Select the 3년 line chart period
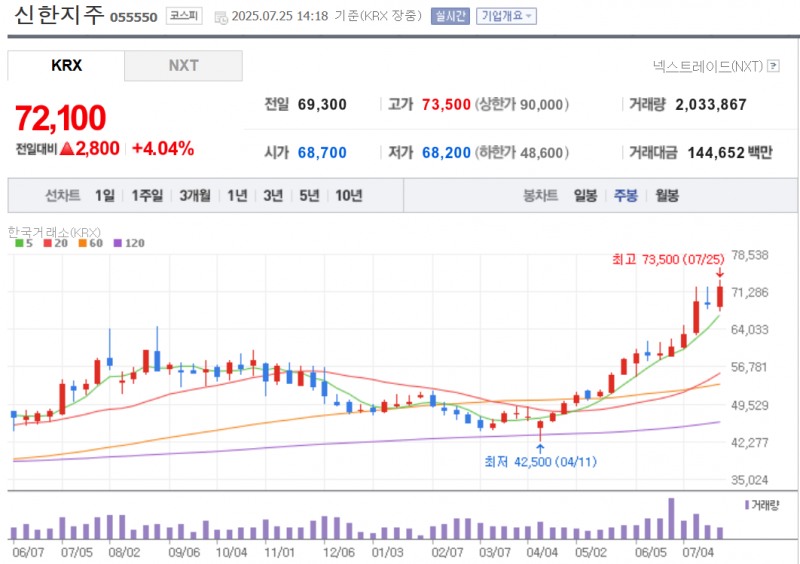This screenshot has width=800, height=564. click(x=273, y=195)
